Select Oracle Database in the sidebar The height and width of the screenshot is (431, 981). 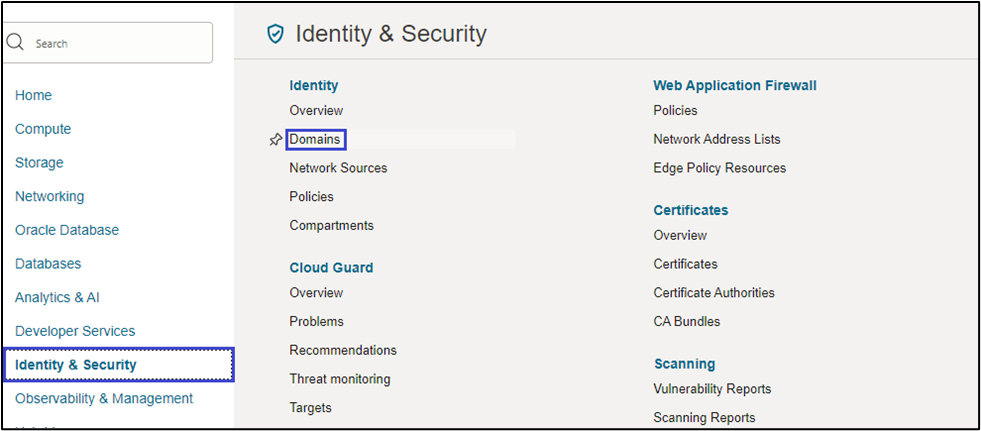point(67,230)
